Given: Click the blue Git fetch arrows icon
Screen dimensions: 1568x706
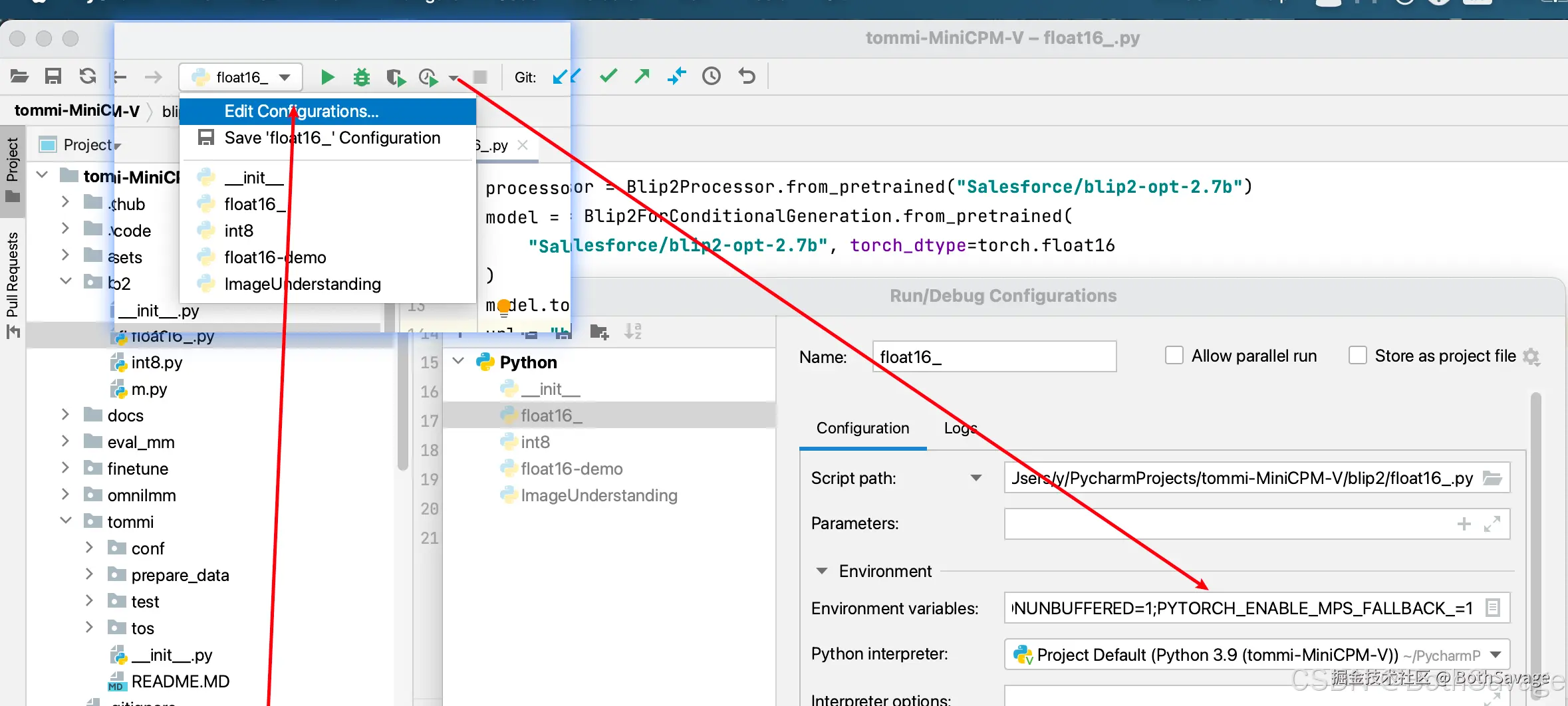Looking at the screenshot, I should point(676,76).
